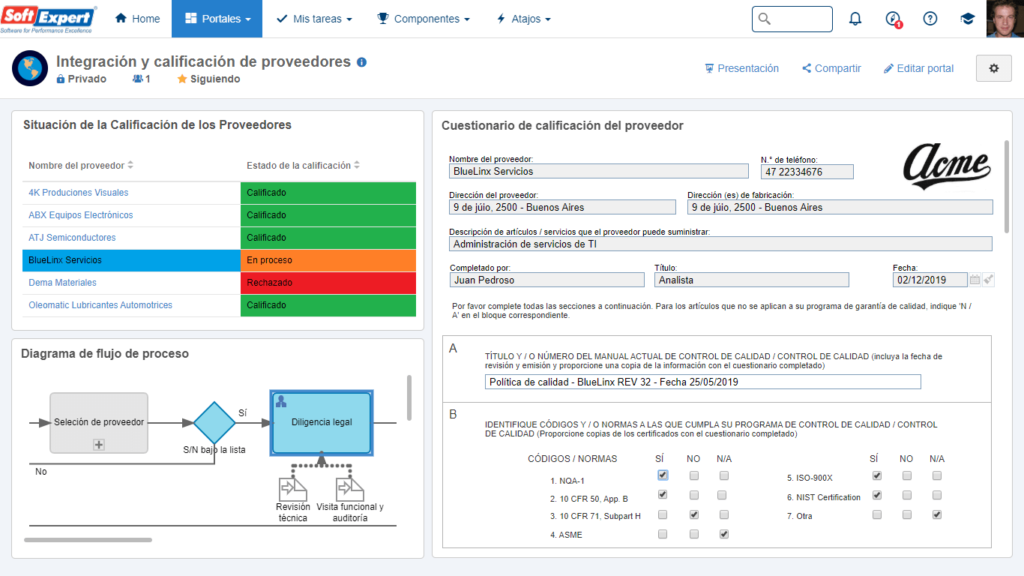The image size is (1024, 576).
Task: Click the info icon beside portal title
Action: [362, 62]
